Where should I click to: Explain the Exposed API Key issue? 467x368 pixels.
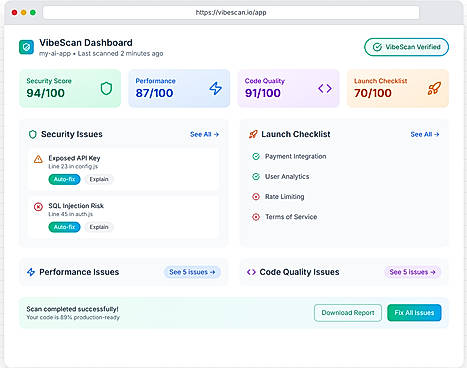(x=99, y=179)
